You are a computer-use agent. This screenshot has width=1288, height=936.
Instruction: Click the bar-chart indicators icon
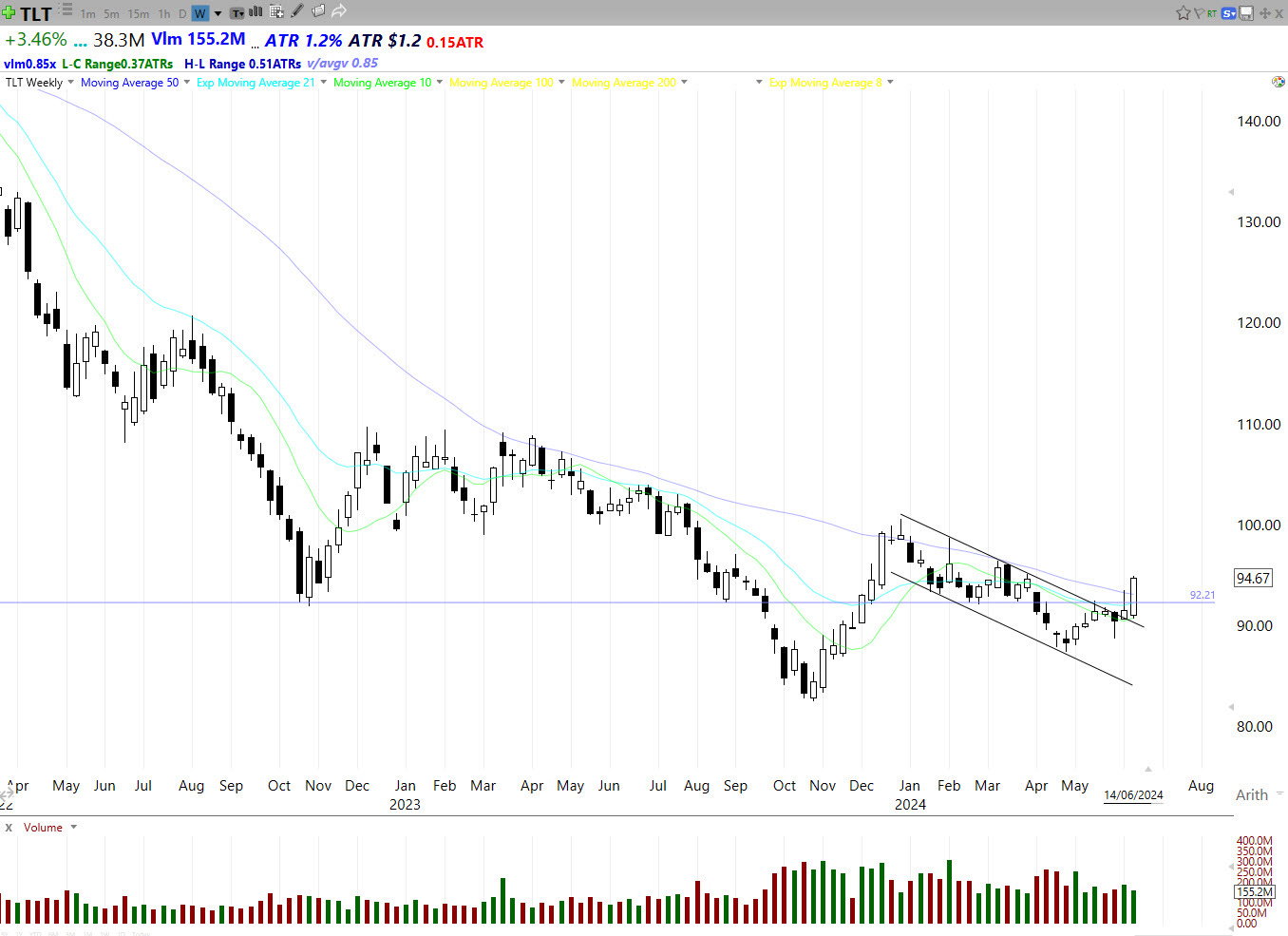tap(256, 12)
